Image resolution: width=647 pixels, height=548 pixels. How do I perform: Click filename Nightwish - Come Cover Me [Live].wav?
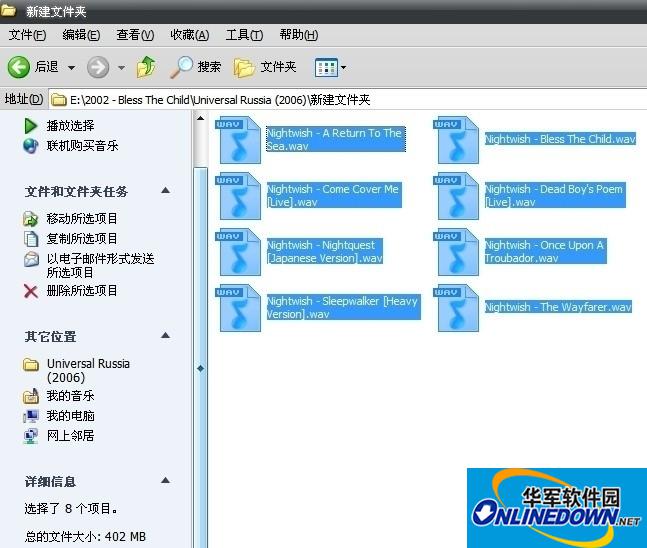tap(334, 195)
